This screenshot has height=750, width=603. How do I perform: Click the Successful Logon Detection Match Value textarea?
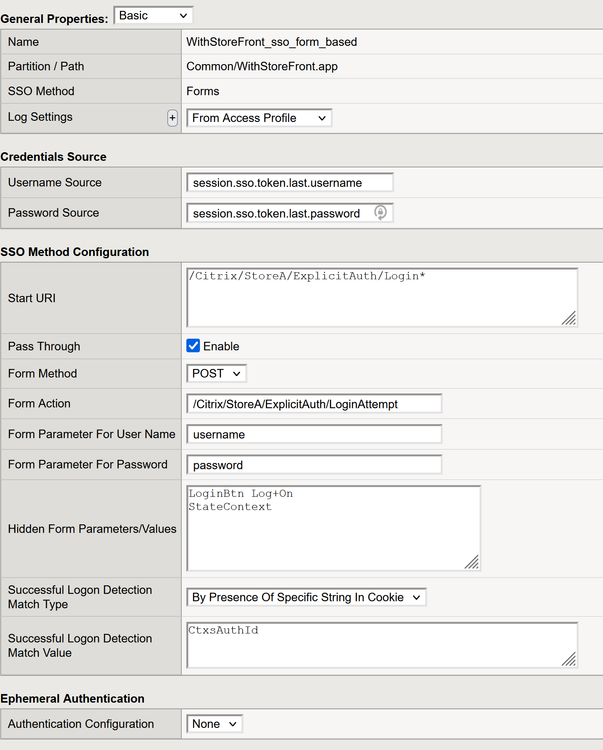click(380, 645)
